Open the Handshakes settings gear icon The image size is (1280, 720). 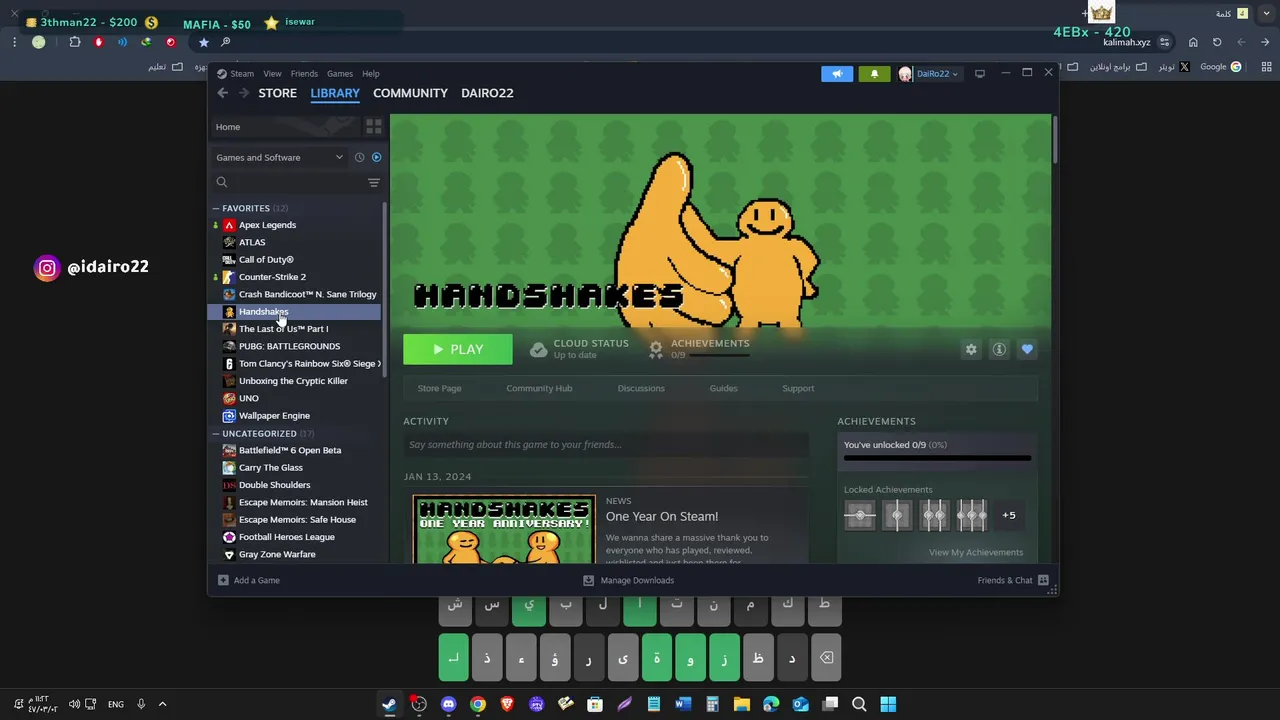click(x=971, y=349)
